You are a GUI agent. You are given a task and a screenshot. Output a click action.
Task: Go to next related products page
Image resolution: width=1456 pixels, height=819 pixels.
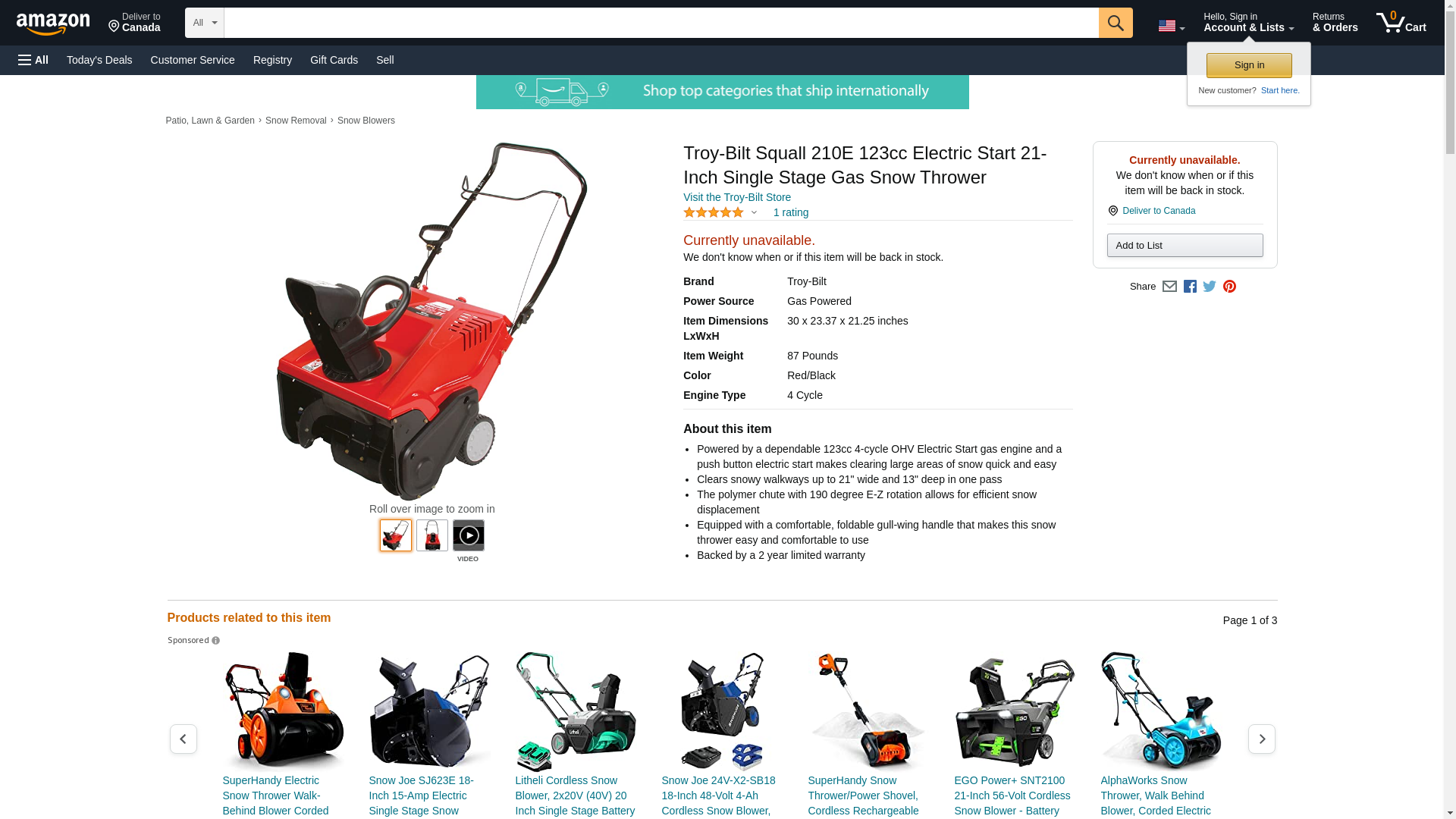pyautogui.click(x=1261, y=739)
